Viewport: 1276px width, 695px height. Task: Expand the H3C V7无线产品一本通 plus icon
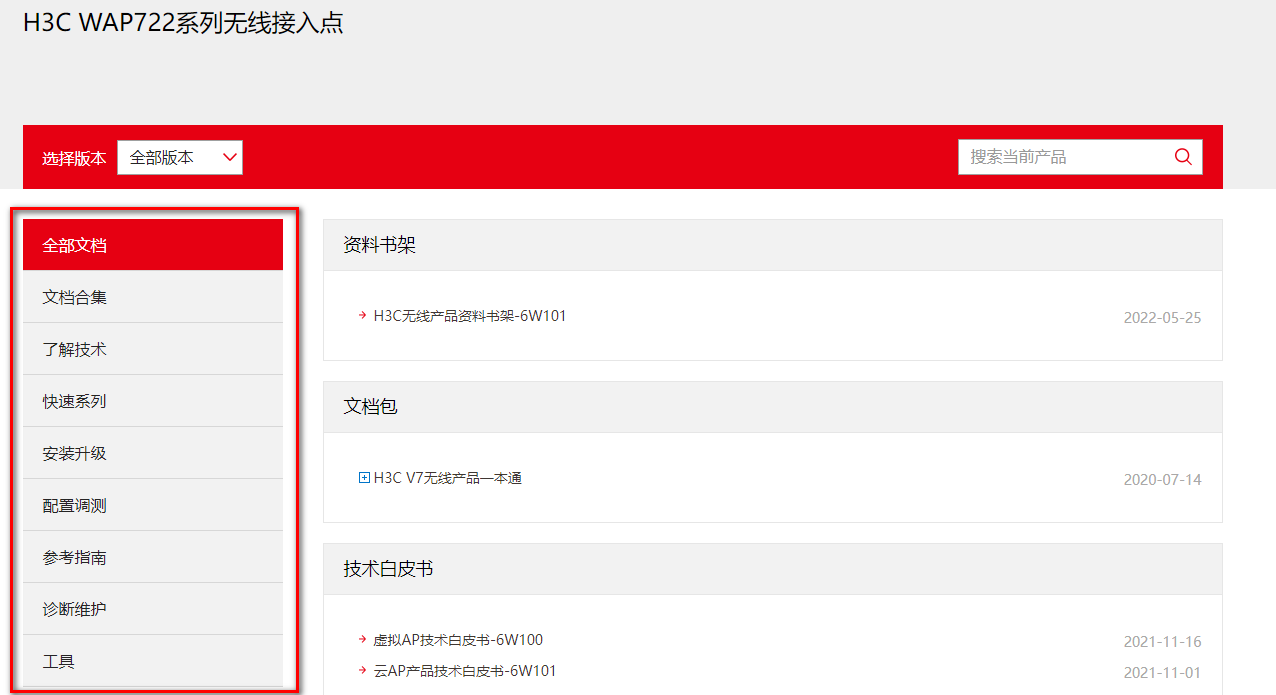tap(364, 478)
